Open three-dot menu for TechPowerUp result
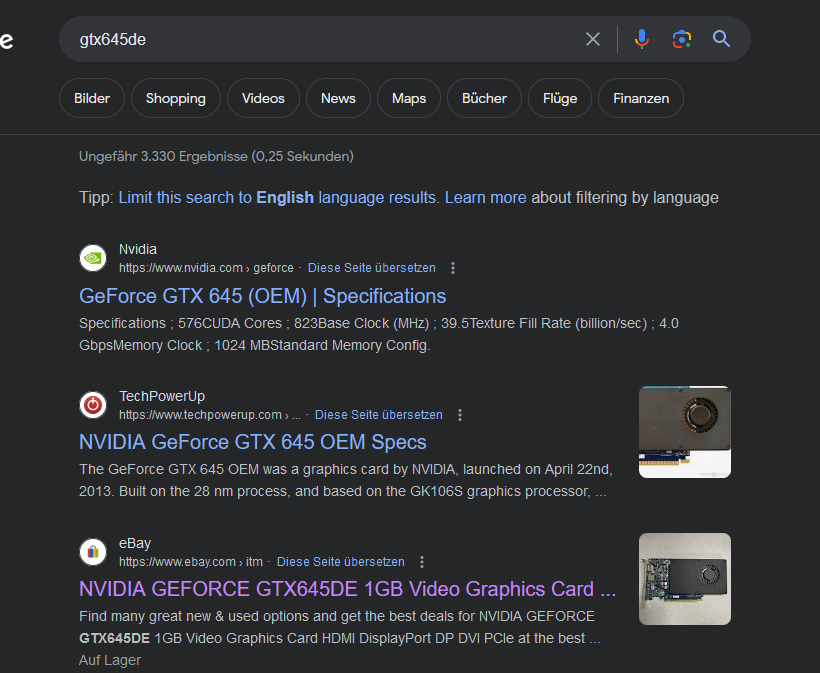The height and width of the screenshot is (673, 820). [x=460, y=415]
